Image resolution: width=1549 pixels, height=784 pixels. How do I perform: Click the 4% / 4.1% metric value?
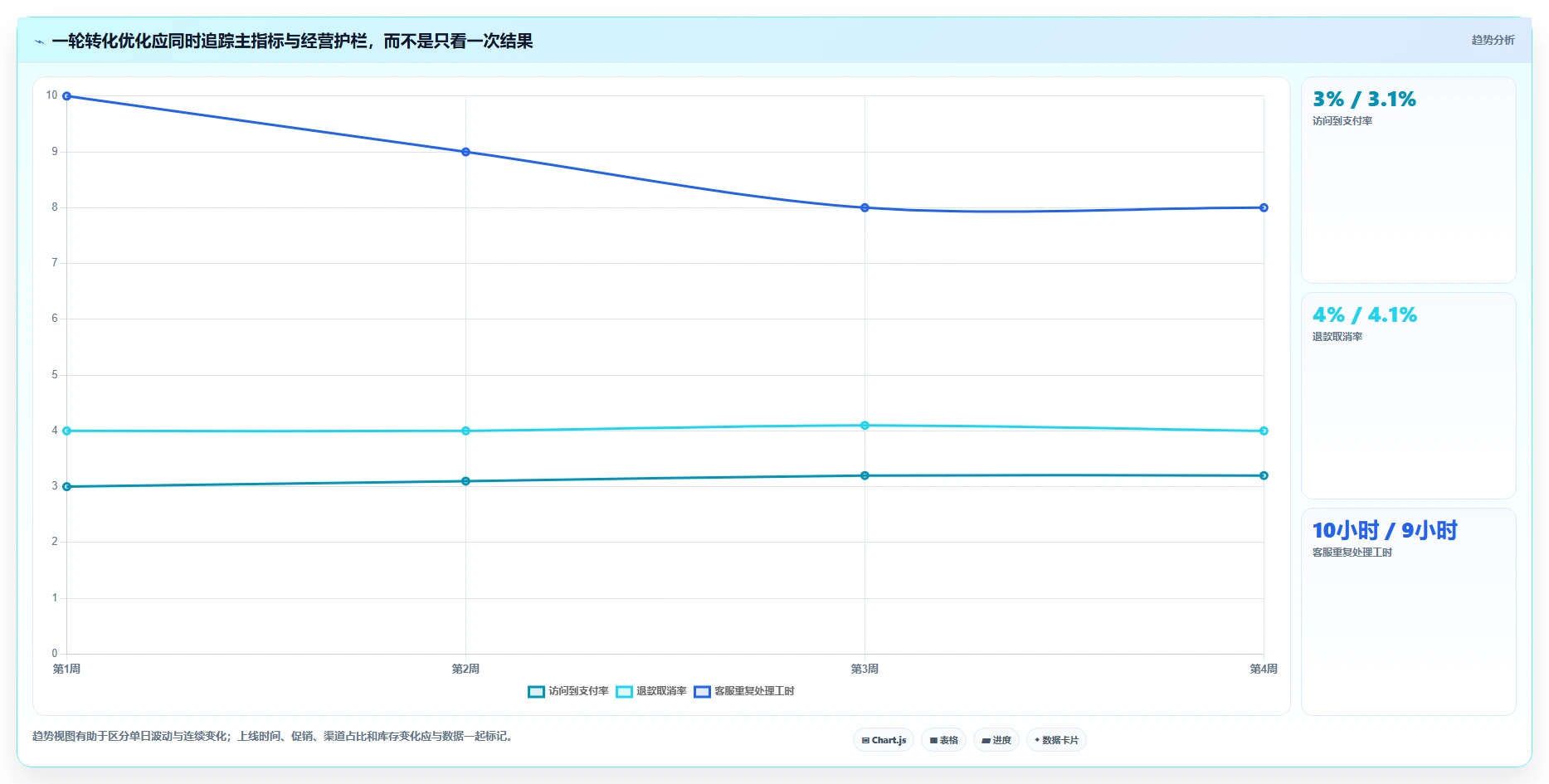coord(1364,315)
